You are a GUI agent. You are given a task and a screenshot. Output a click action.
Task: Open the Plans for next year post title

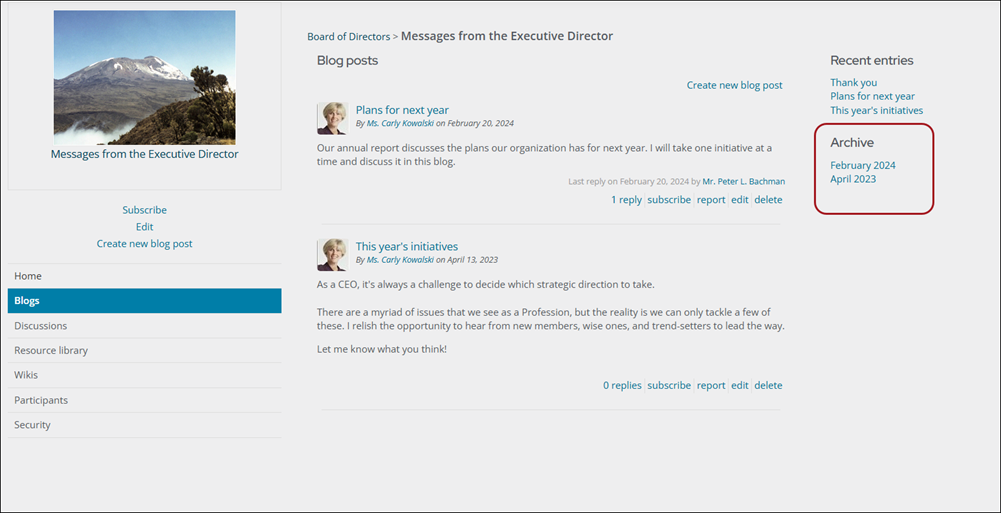[x=402, y=110]
